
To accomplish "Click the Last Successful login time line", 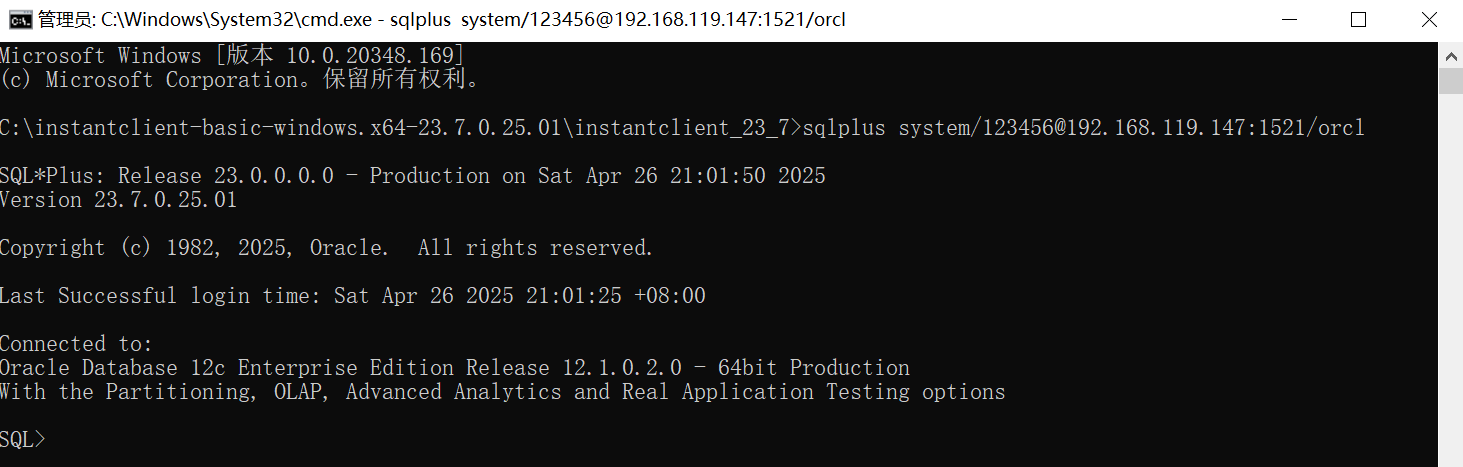I will coord(353,296).
